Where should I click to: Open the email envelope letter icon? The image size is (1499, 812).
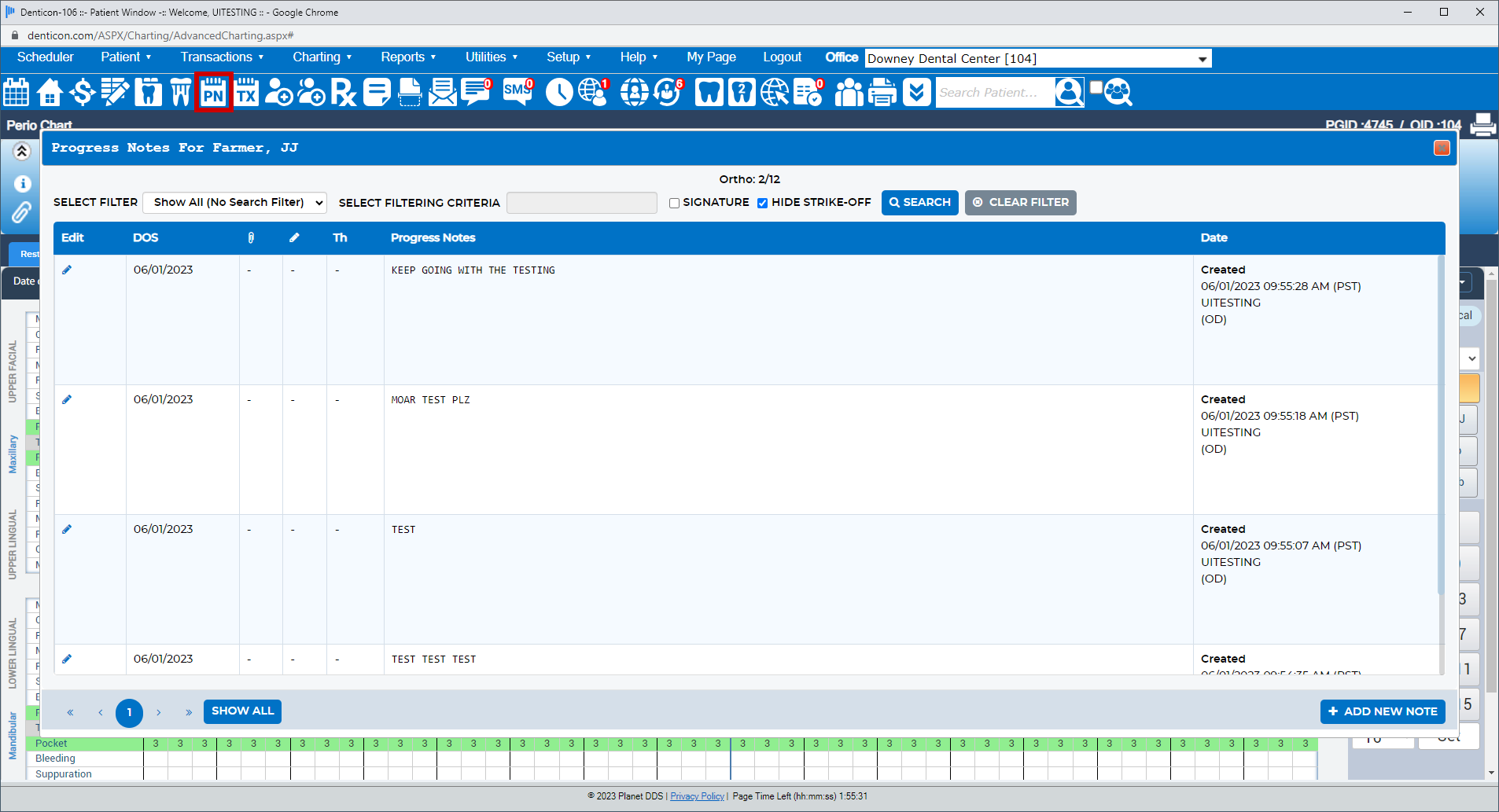coord(443,92)
